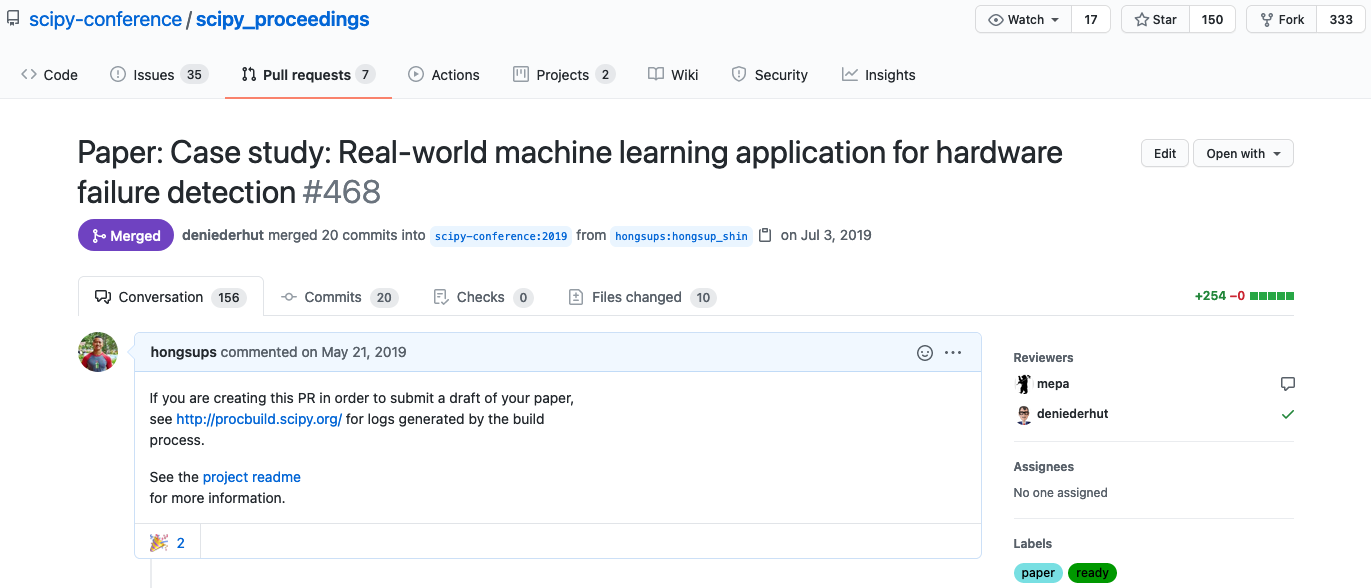
Task: Click deniederhut's reviewer avatar
Action: 1023,414
